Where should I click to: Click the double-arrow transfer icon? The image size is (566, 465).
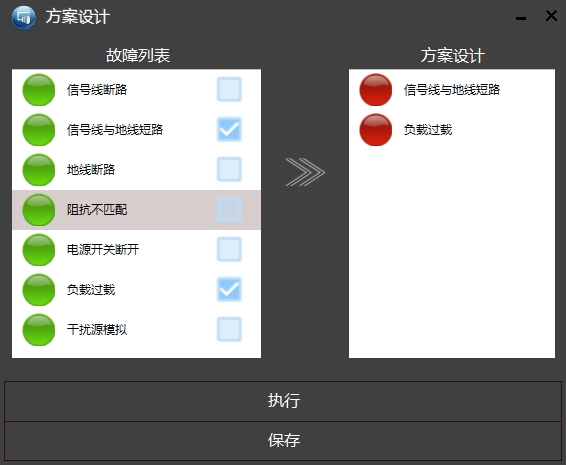pos(305,172)
